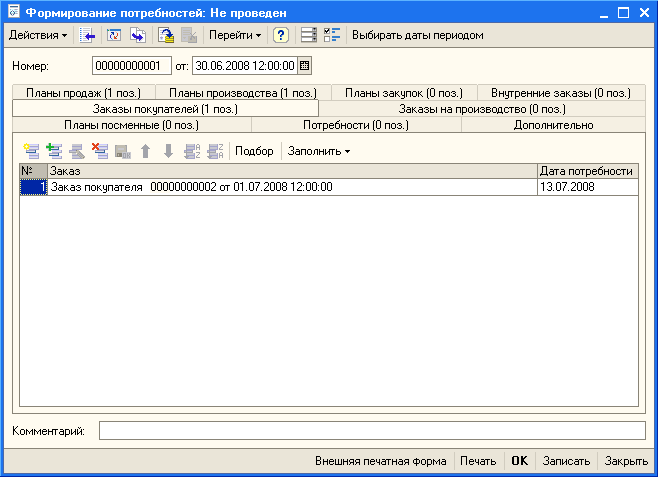Click the second add row icon with green plus
The image size is (658, 477).
click(54, 151)
